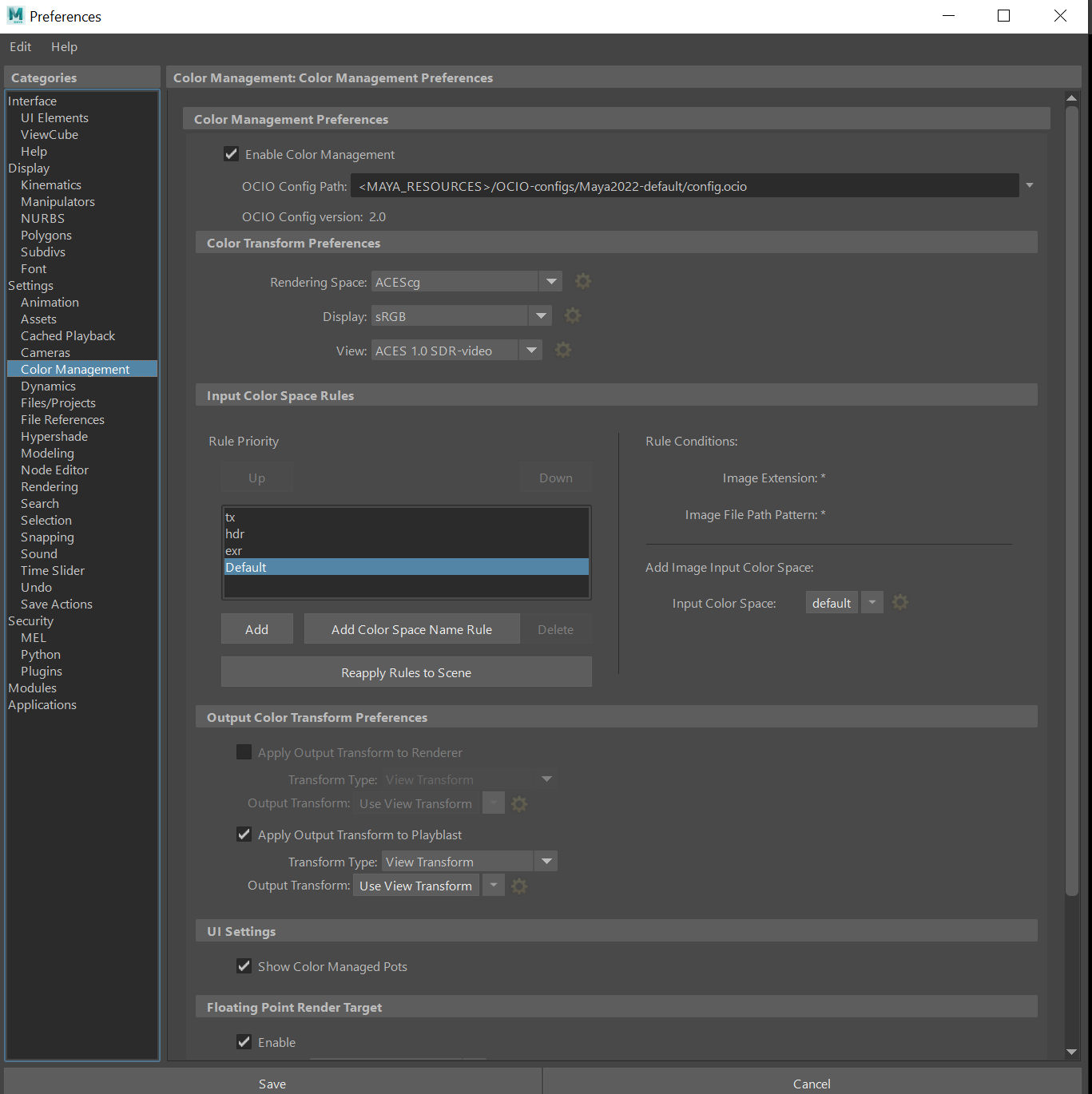Viewport: 1092px width, 1094px height.
Task: Click OCIO Config Path input field
Action: click(685, 186)
